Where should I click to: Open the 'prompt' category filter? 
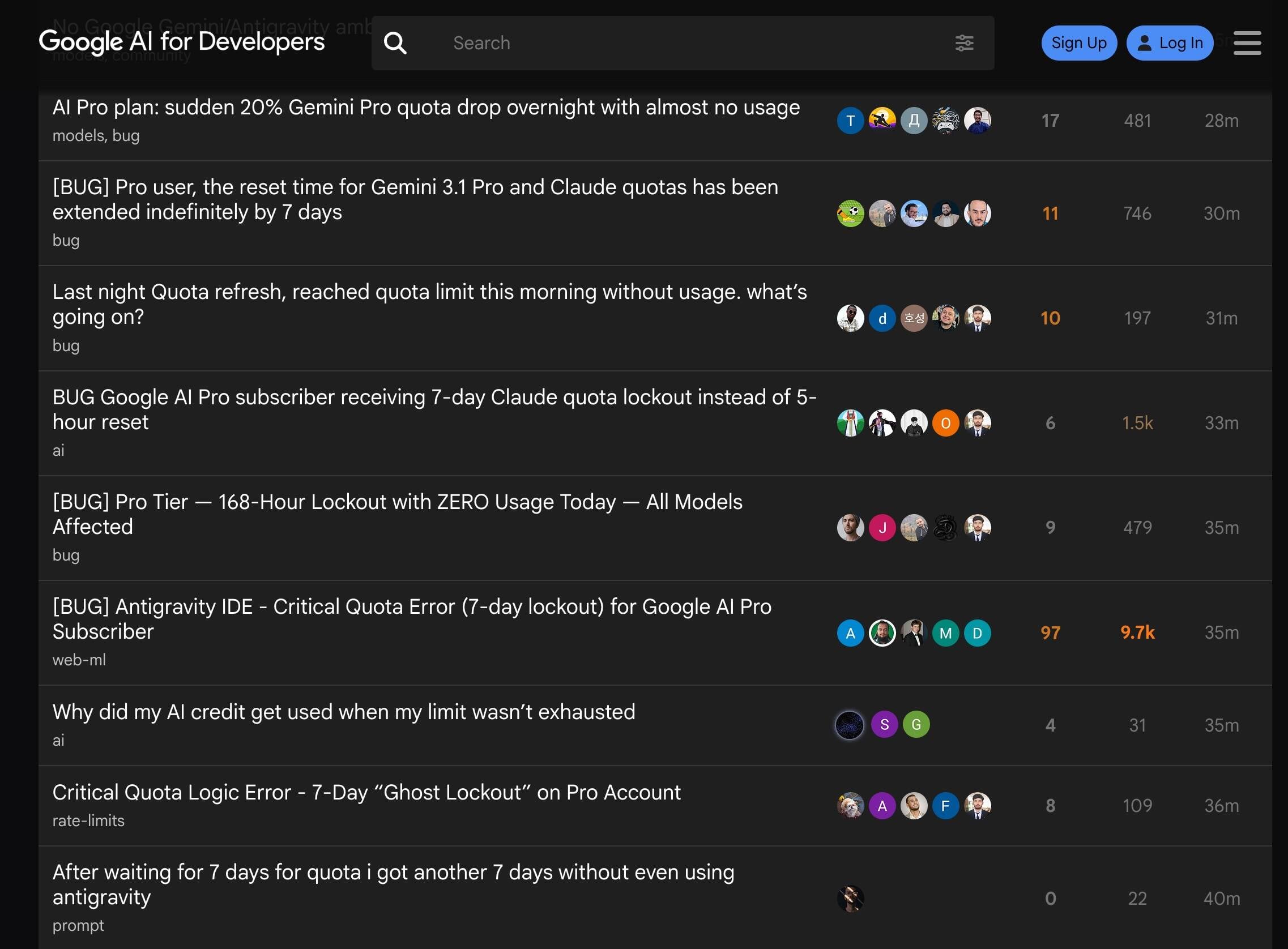[79, 925]
